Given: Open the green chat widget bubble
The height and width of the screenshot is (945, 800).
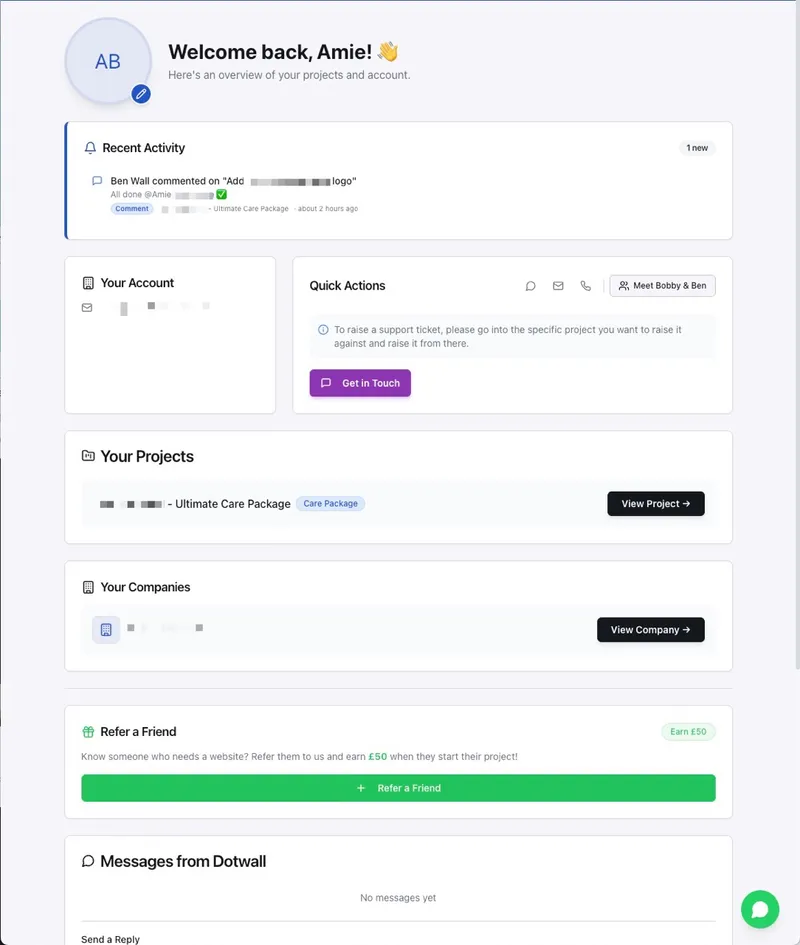Looking at the screenshot, I should click(760, 909).
